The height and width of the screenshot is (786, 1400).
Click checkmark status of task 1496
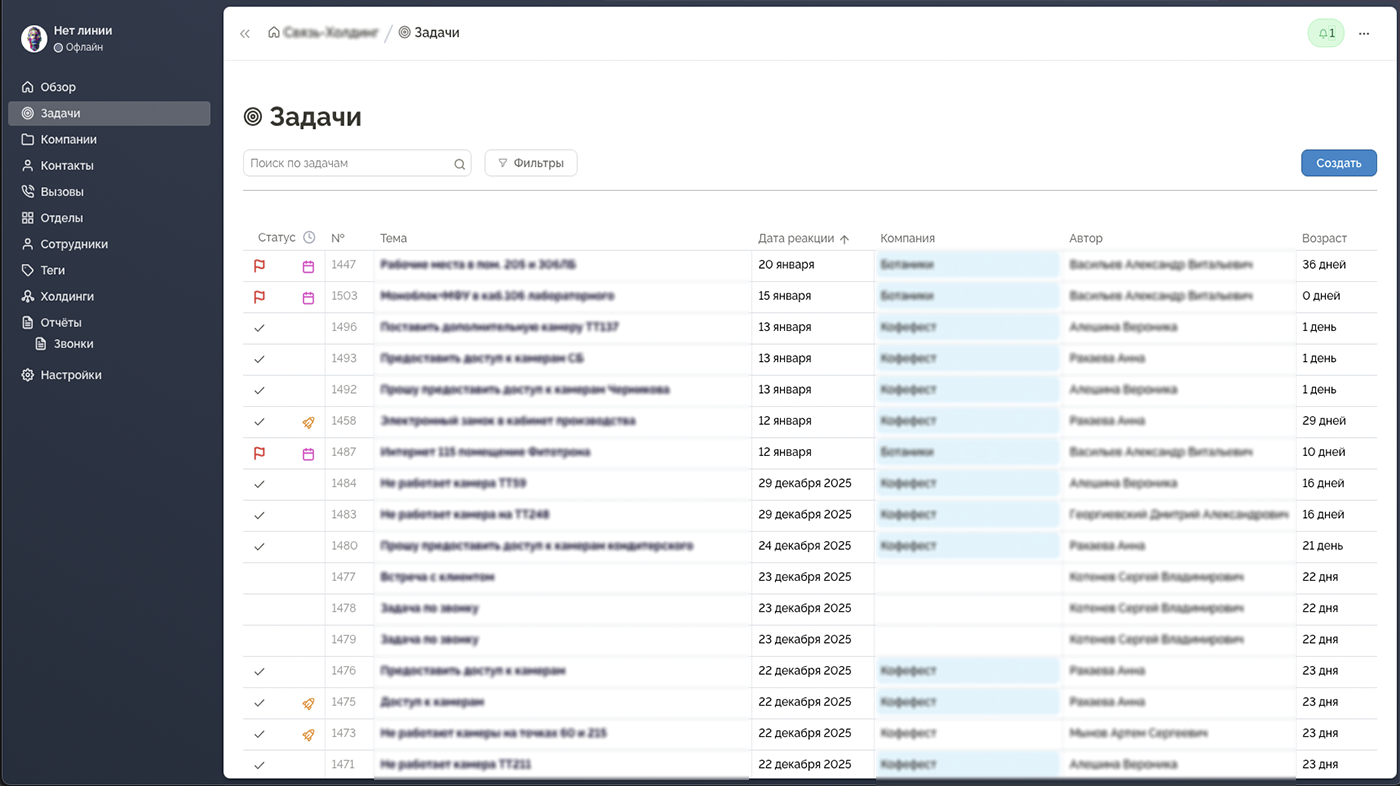tap(259, 328)
